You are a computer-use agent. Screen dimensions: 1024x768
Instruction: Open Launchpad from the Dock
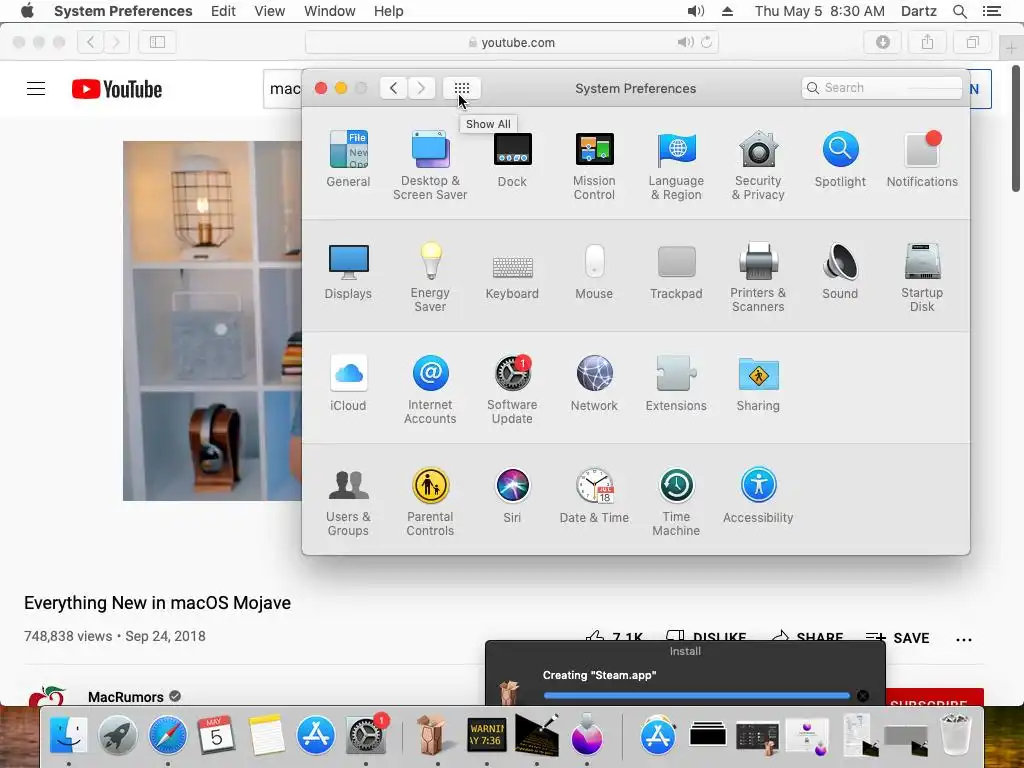tap(118, 735)
